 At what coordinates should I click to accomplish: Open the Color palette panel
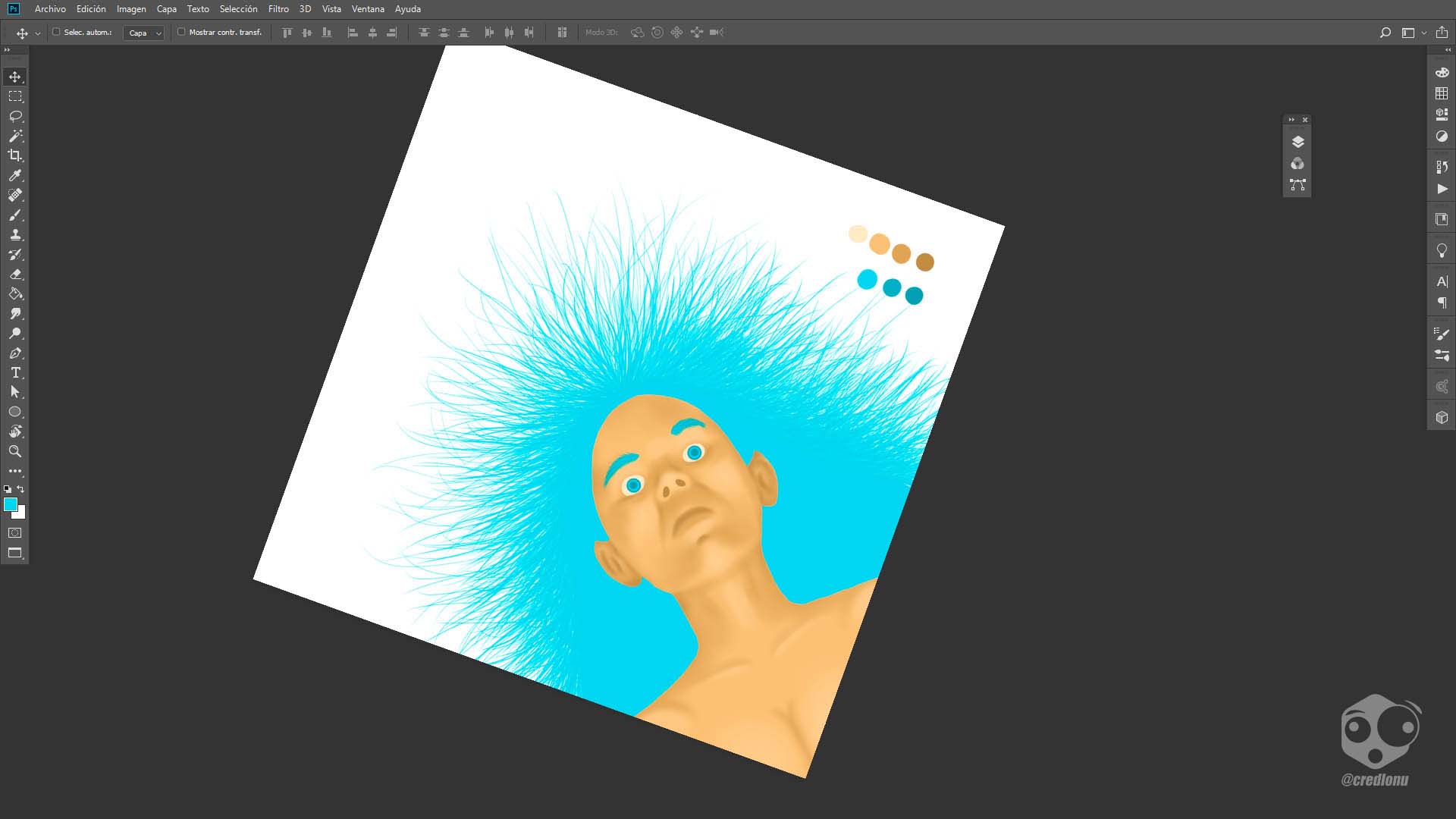pos(1442,72)
